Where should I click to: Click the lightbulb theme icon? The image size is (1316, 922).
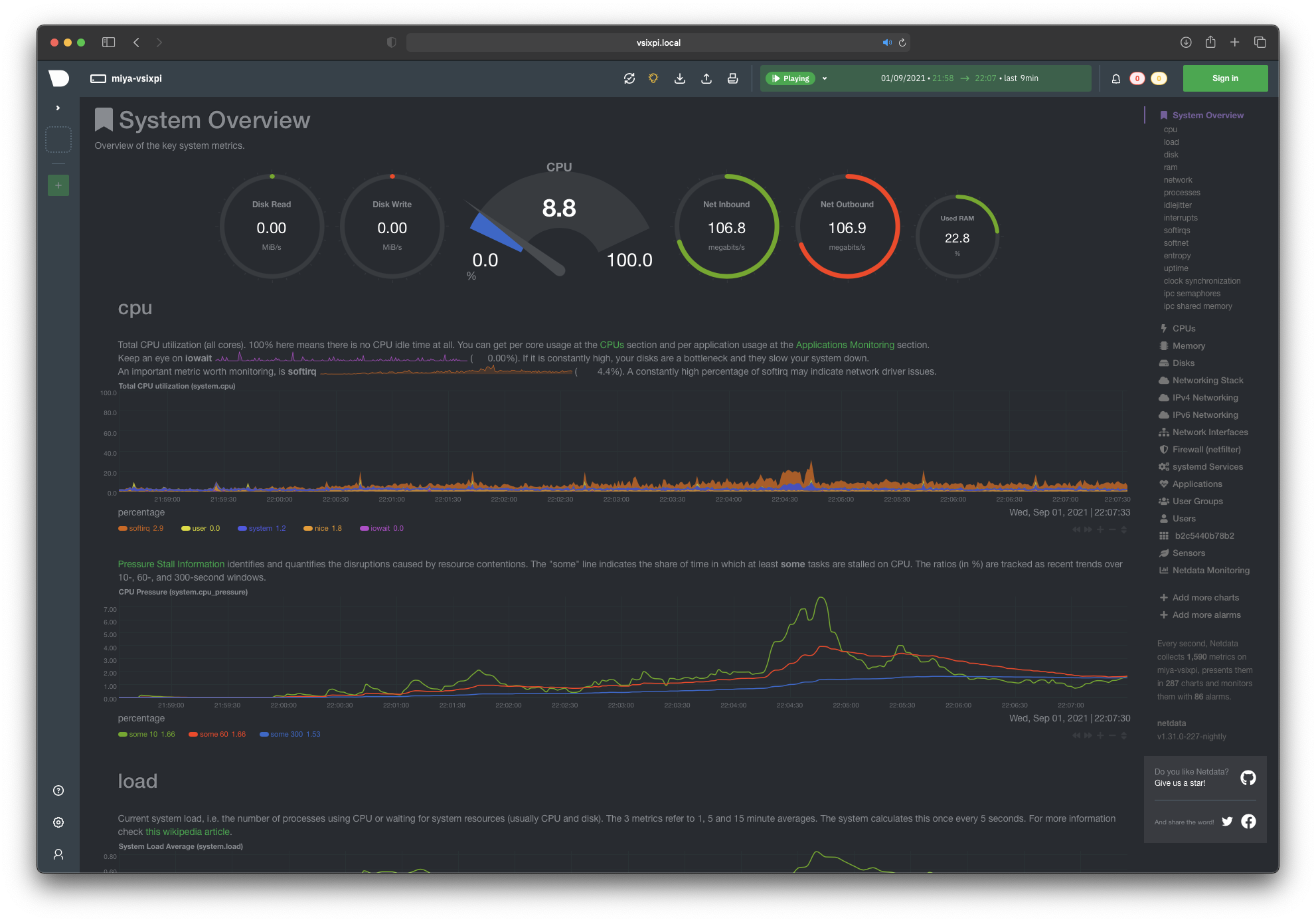653,78
